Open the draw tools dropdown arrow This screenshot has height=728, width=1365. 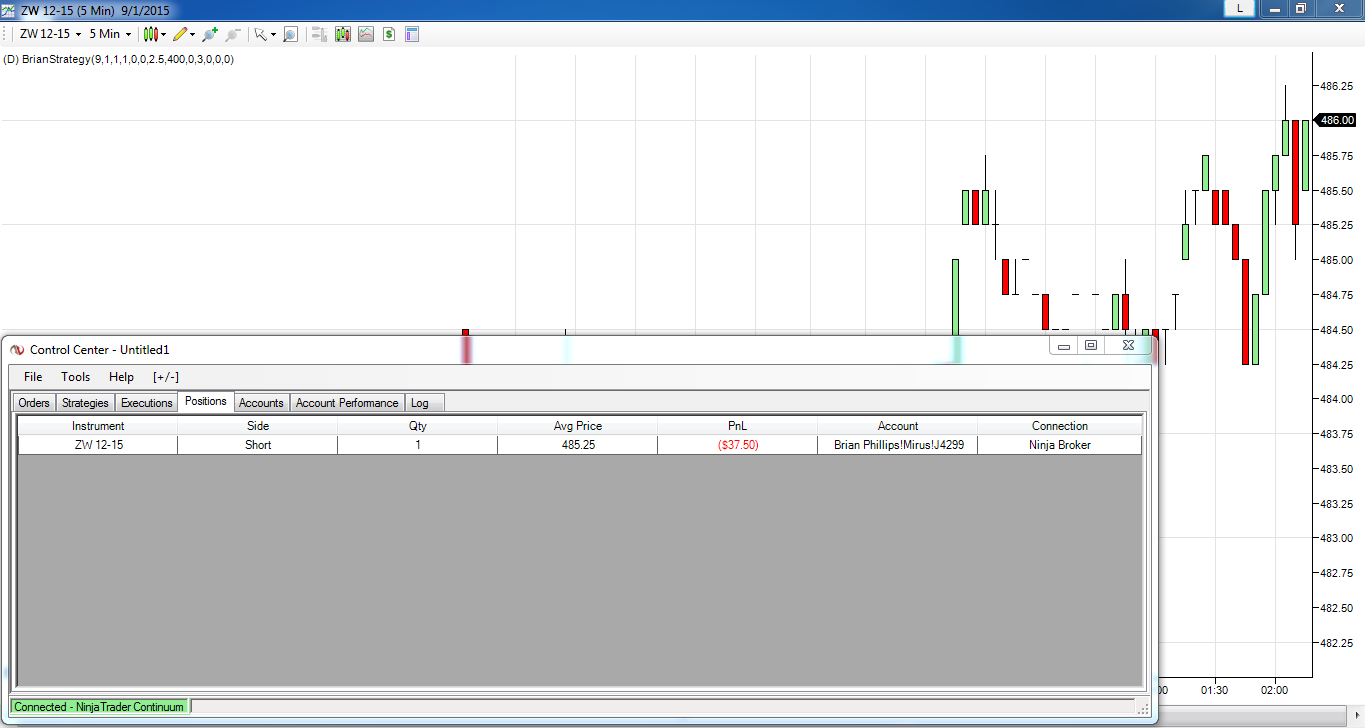click(193, 35)
